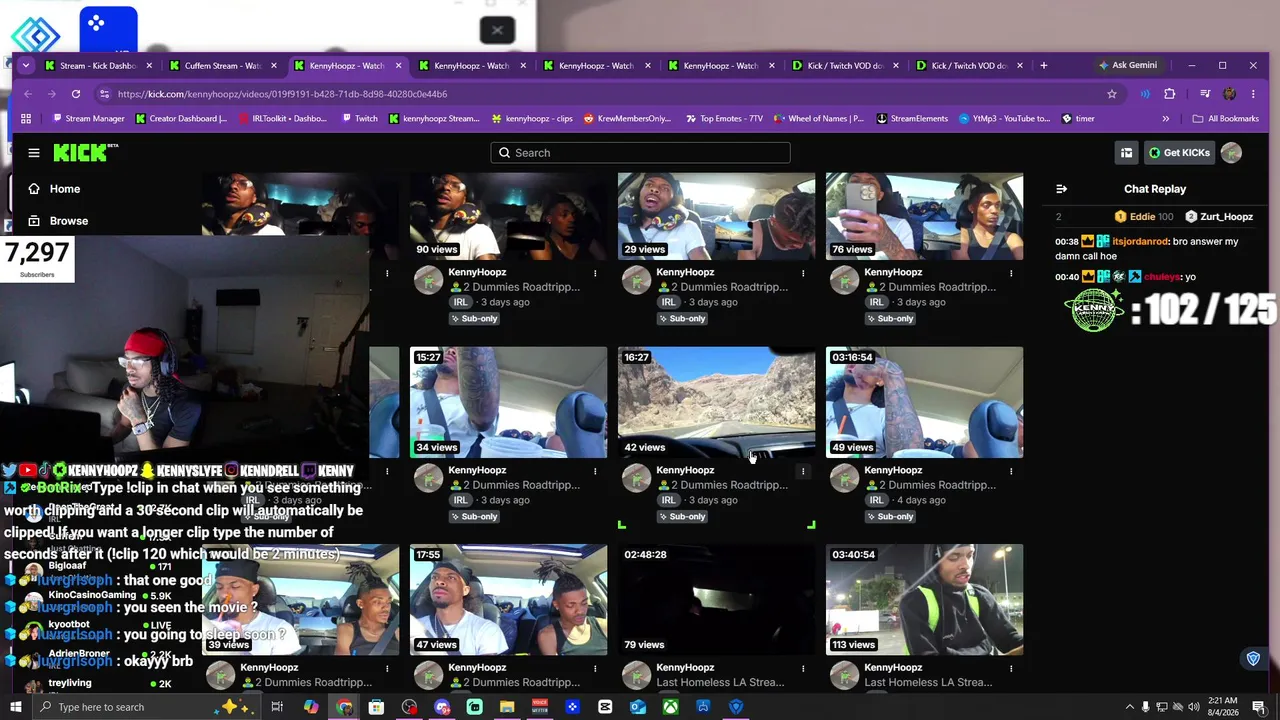Image resolution: width=1280 pixels, height=720 pixels.
Task: Open the Wheel of Names bookmark
Action: (818, 118)
